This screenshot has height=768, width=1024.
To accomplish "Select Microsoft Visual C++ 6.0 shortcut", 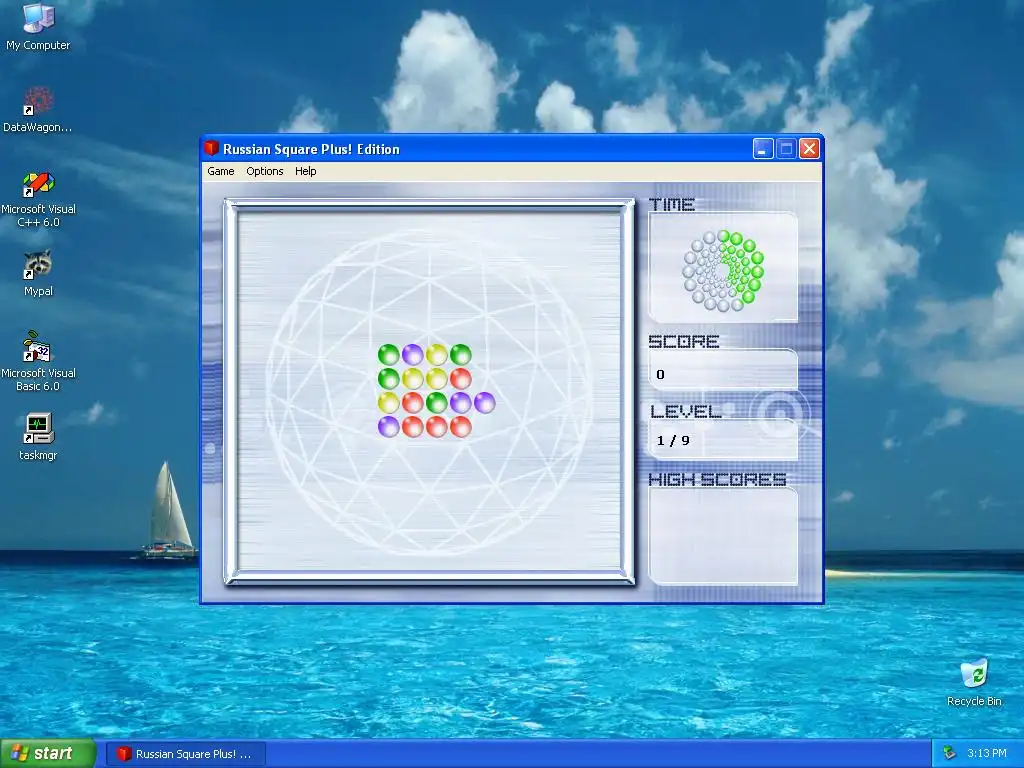I will [39, 199].
